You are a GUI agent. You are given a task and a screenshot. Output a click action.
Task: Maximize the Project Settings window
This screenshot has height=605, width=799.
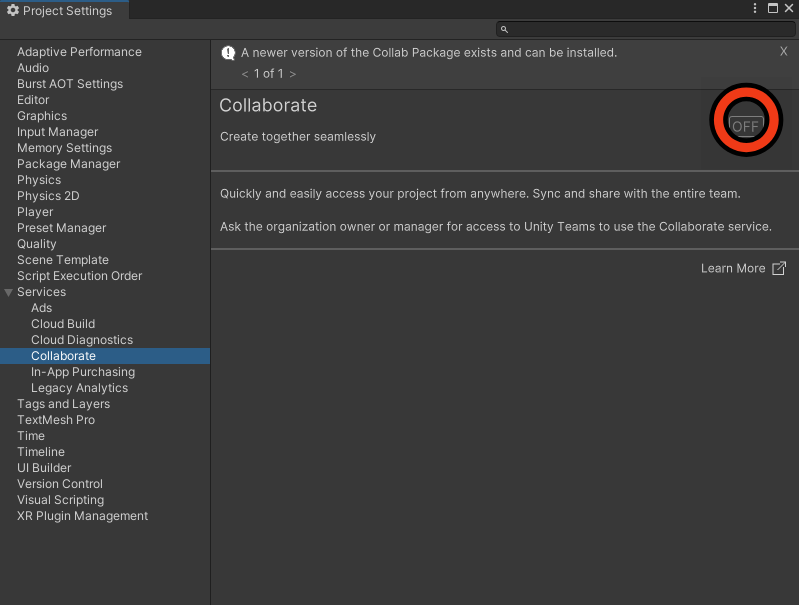point(773,8)
